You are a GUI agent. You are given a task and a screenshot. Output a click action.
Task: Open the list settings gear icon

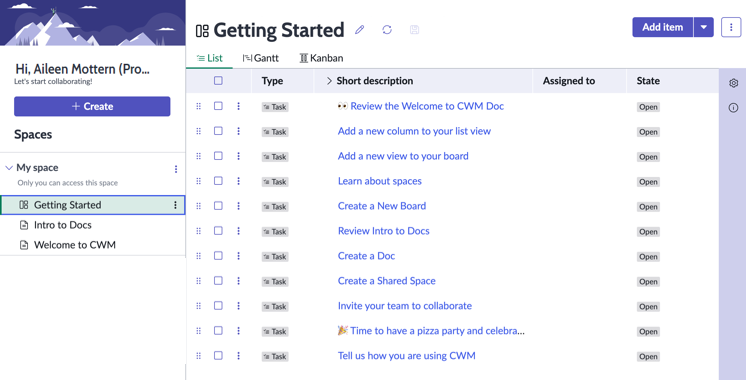[733, 83]
